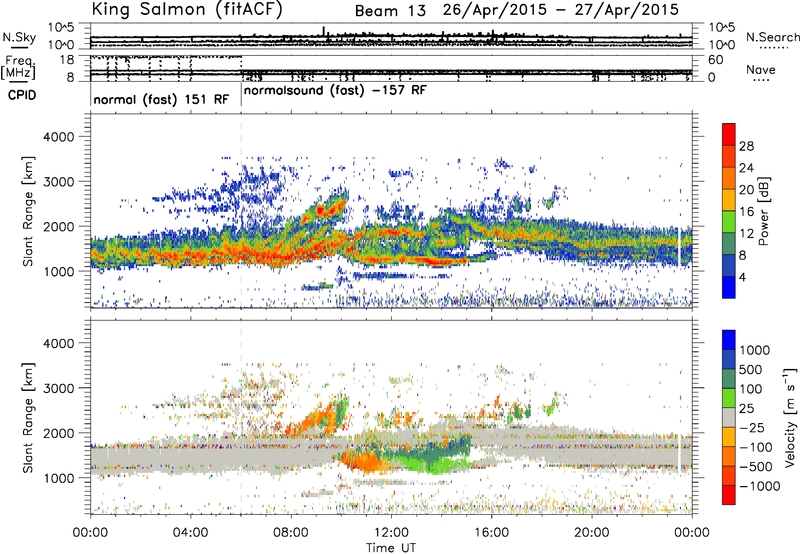Select the 'Beam 13' label in header
800x554 pixels.
pyautogui.click(x=390, y=11)
